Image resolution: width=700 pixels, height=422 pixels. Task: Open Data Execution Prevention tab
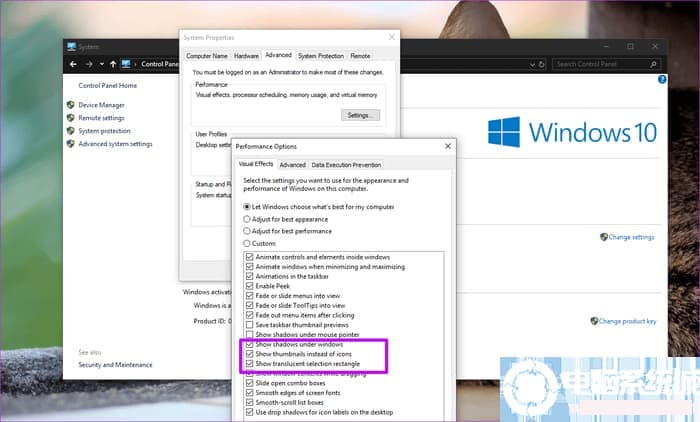346,165
